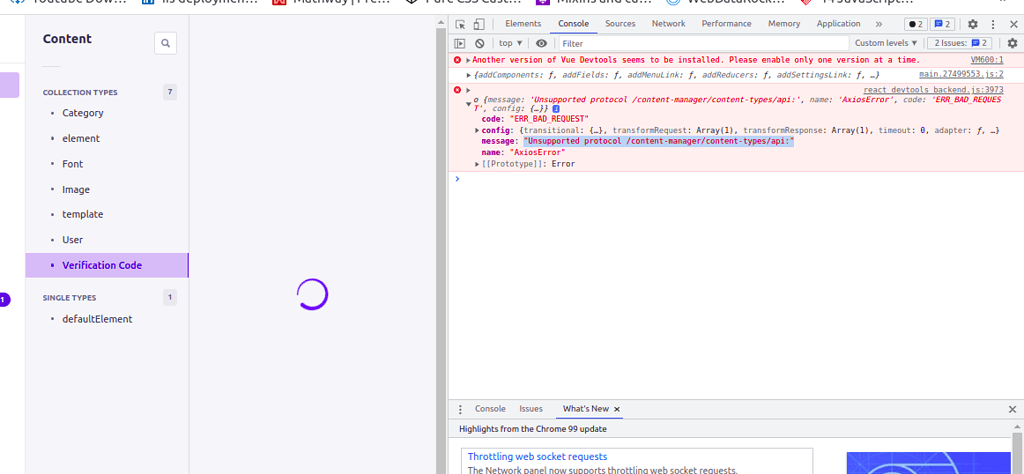Open the react_devtools_backend.js:3973 source link
The image size is (1024, 474).
click(x=933, y=90)
